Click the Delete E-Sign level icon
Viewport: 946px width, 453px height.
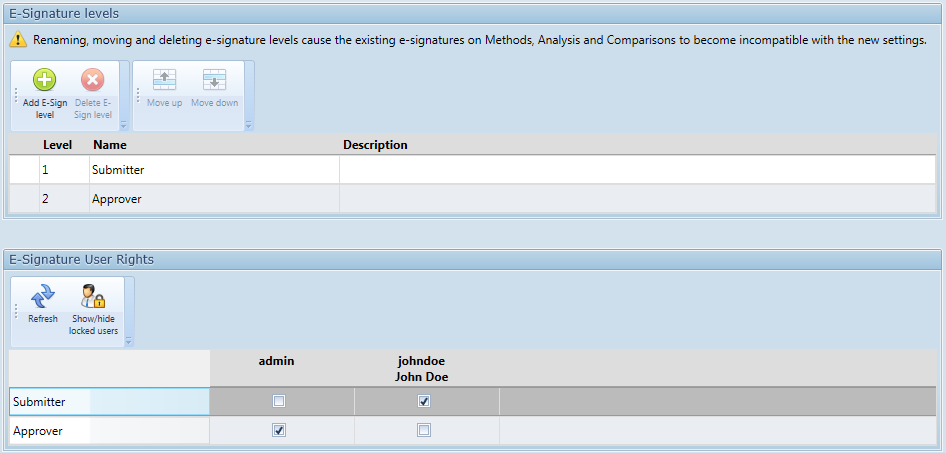click(92, 80)
